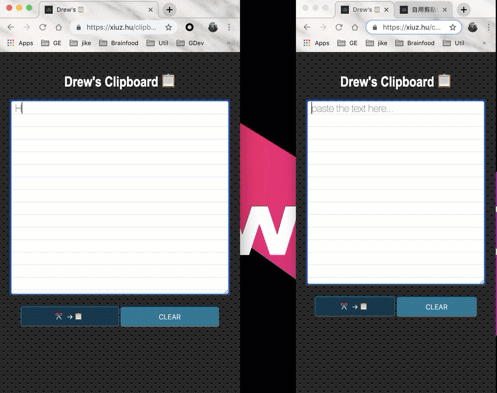Open the Brainfood bookmark folder in the right window
497x393 pixels.
click(415, 43)
